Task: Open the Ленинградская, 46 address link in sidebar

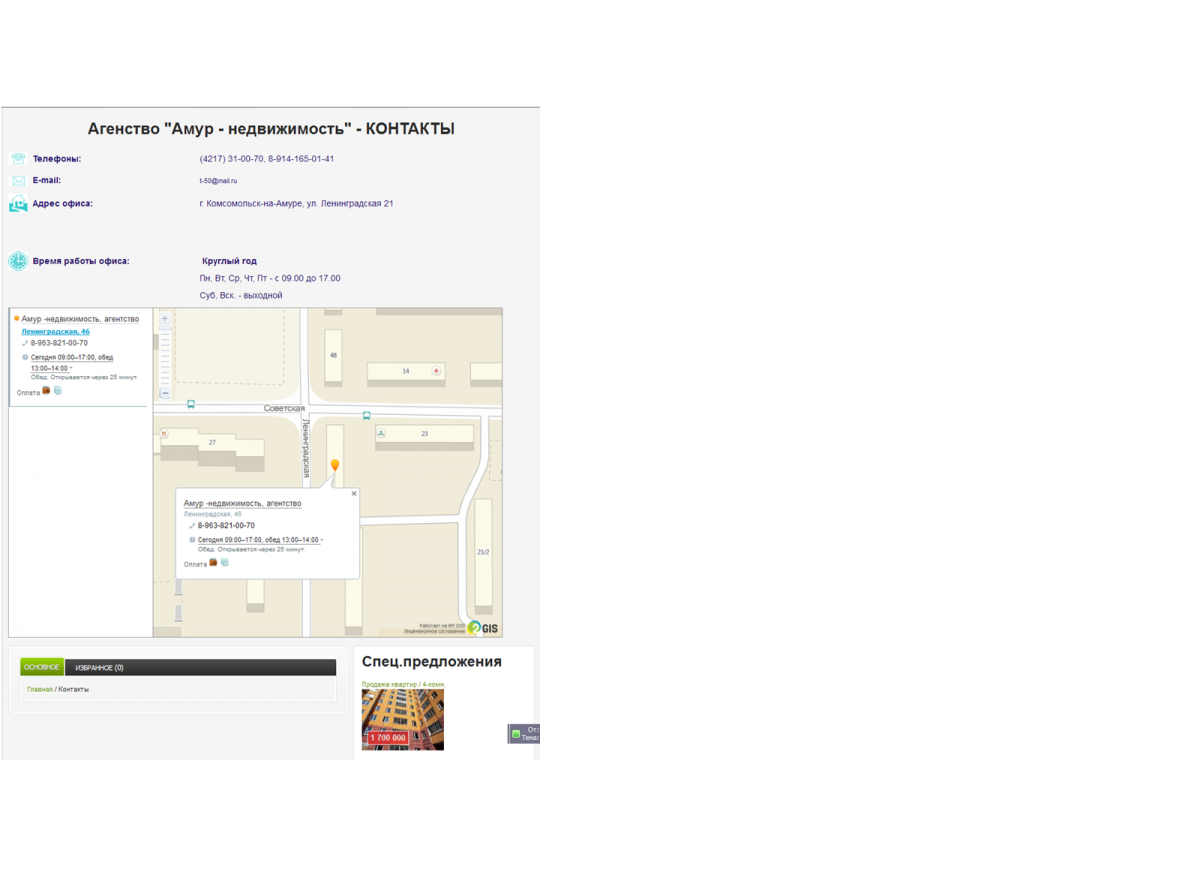Action: coord(55,331)
